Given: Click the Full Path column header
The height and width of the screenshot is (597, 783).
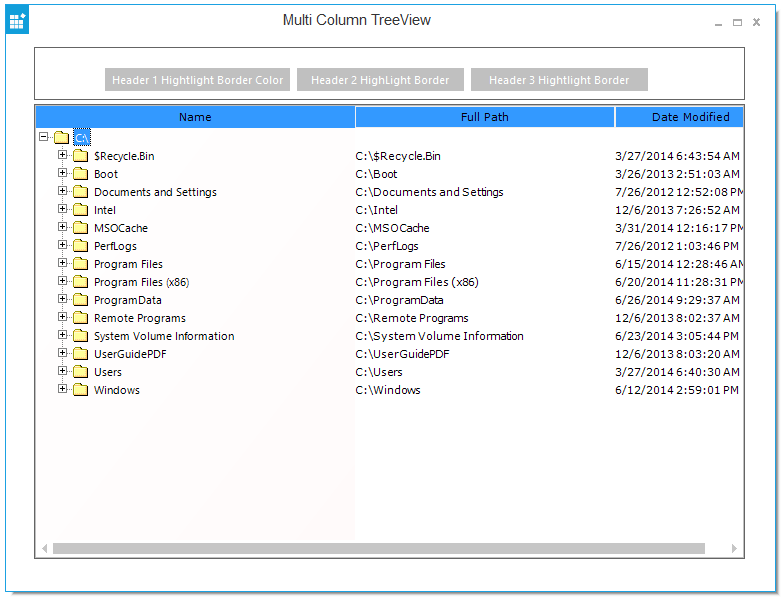Looking at the screenshot, I should 484,117.
